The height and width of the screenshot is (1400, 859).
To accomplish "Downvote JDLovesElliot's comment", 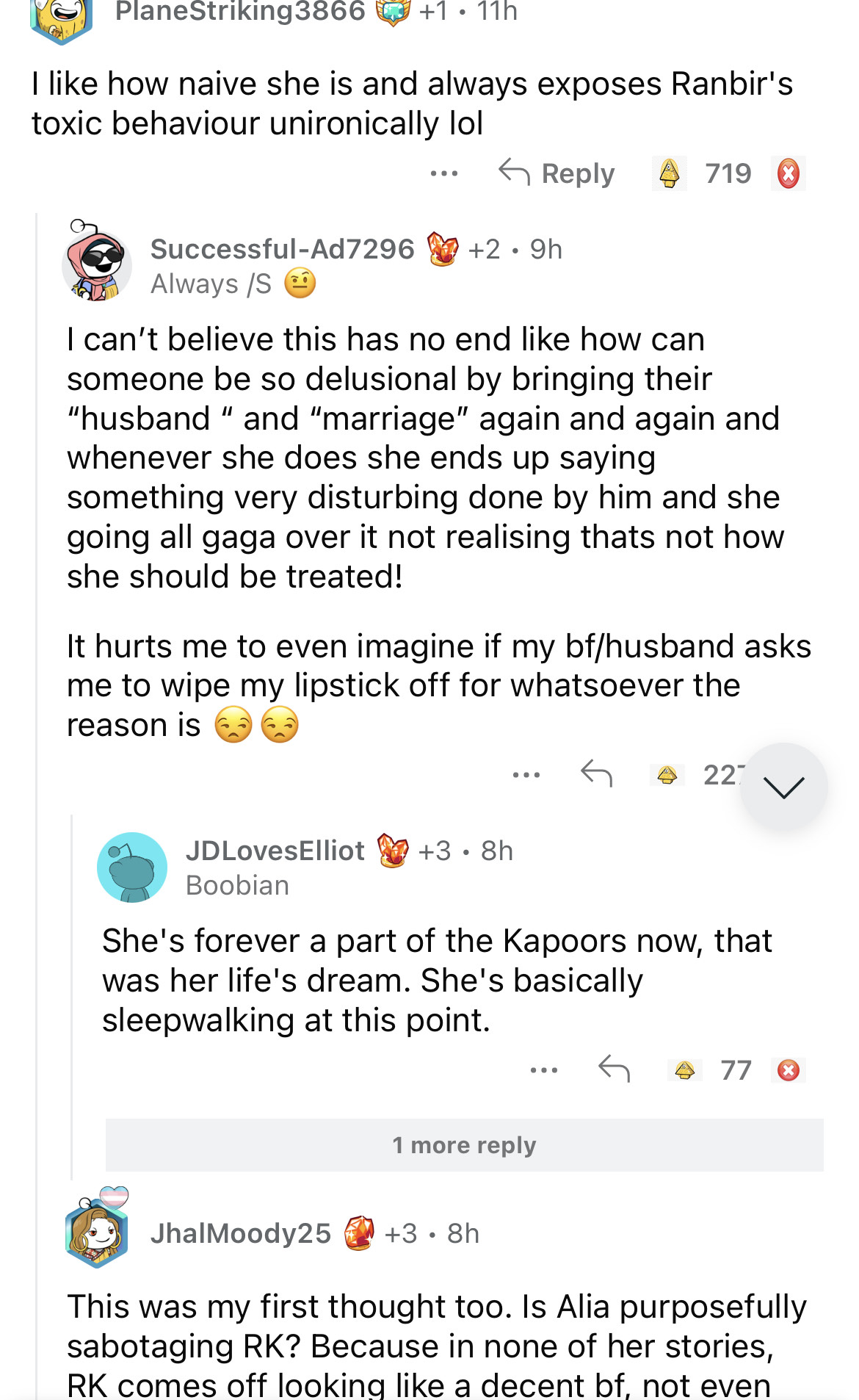I will click(789, 1070).
